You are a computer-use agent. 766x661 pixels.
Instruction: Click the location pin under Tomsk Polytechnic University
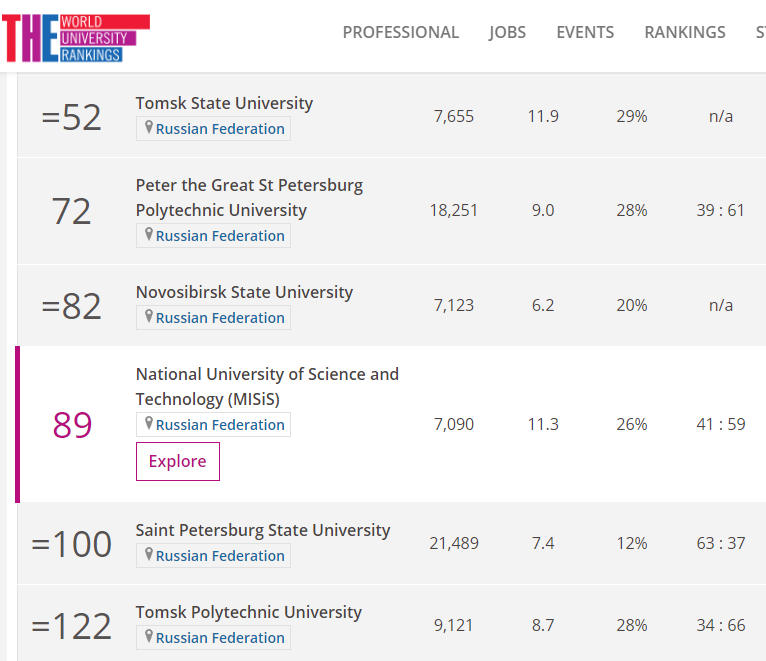(149, 637)
